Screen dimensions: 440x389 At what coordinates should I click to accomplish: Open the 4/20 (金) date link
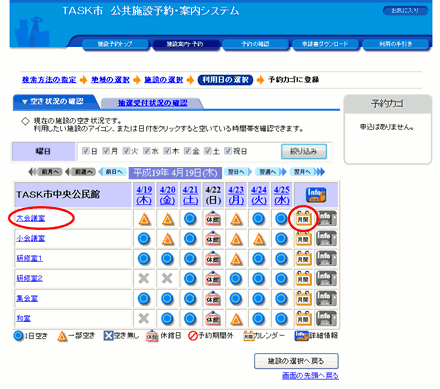pyautogui.click(x=167, y=195)
